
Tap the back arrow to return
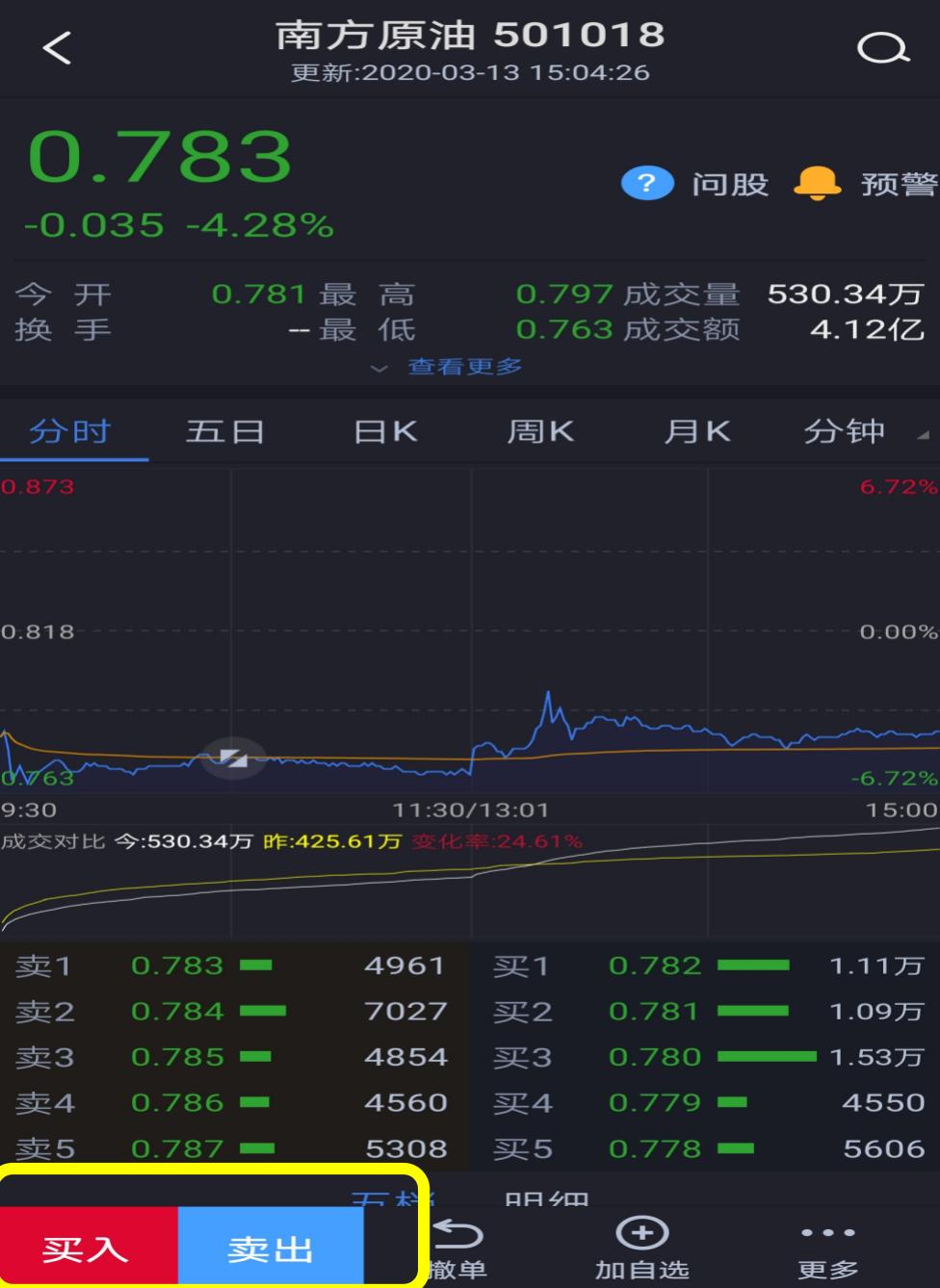click(53, 48)
